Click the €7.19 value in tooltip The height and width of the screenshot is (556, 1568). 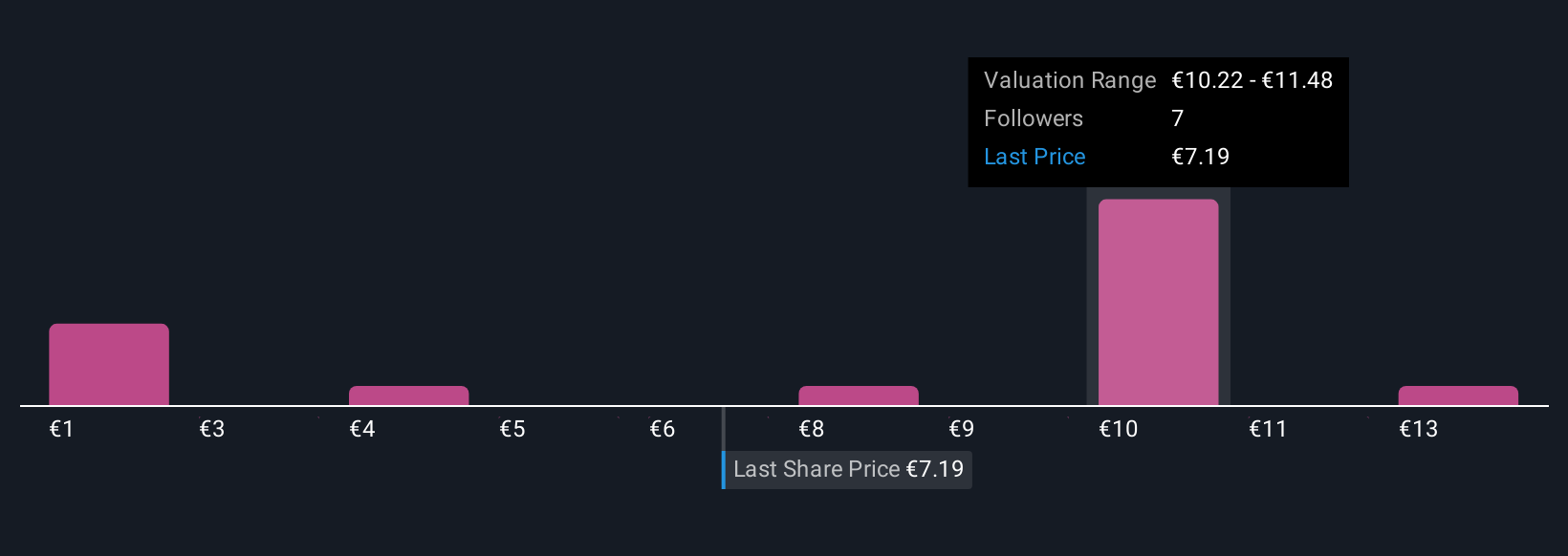click(x=1201, y=157)
